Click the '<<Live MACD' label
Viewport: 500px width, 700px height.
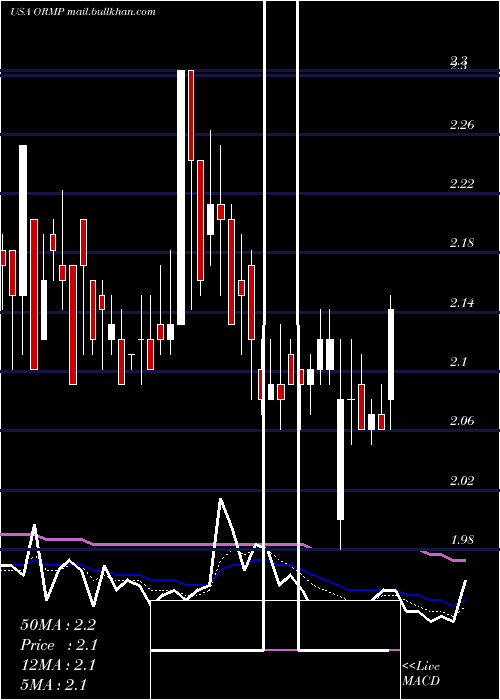coord(421,673)
